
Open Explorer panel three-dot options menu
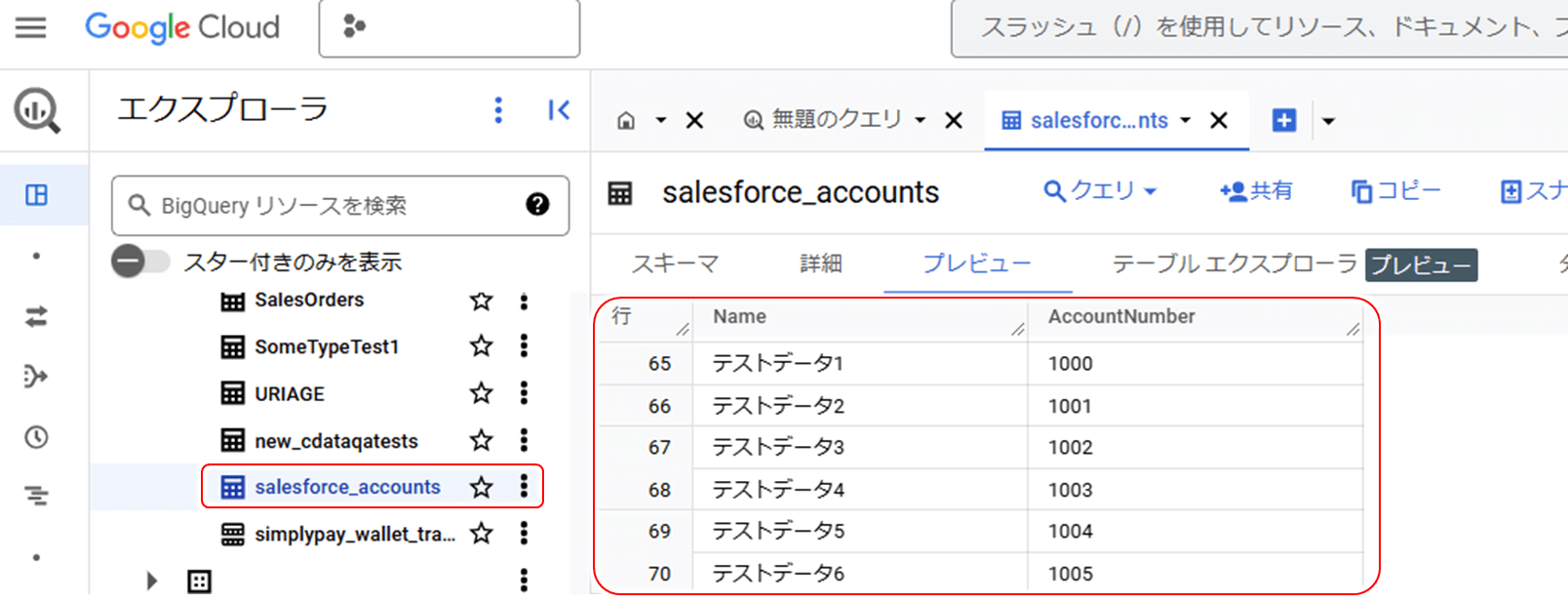coord(498,110)
